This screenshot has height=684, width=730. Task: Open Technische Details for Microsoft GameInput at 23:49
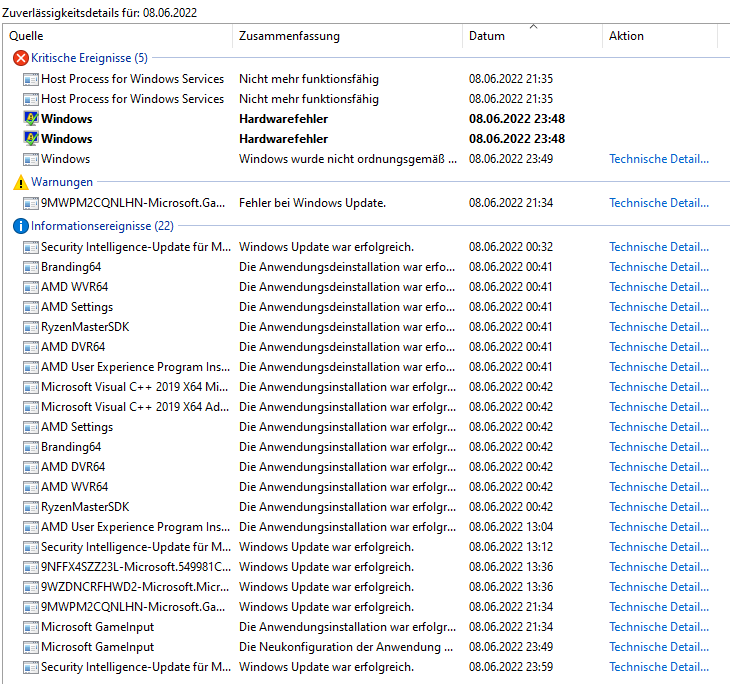(x=659, y=648)
